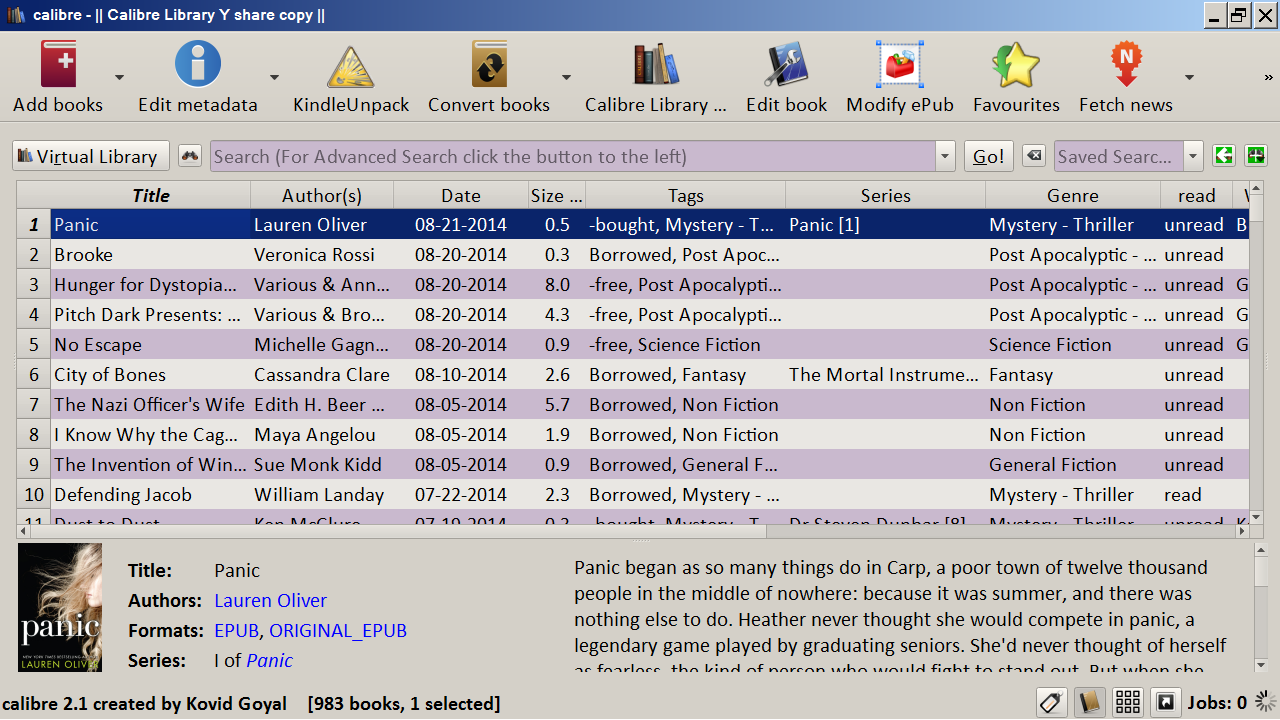Sort books by Date column header
The height and width of the screenshot is (720, 1280).
[461, 196]
